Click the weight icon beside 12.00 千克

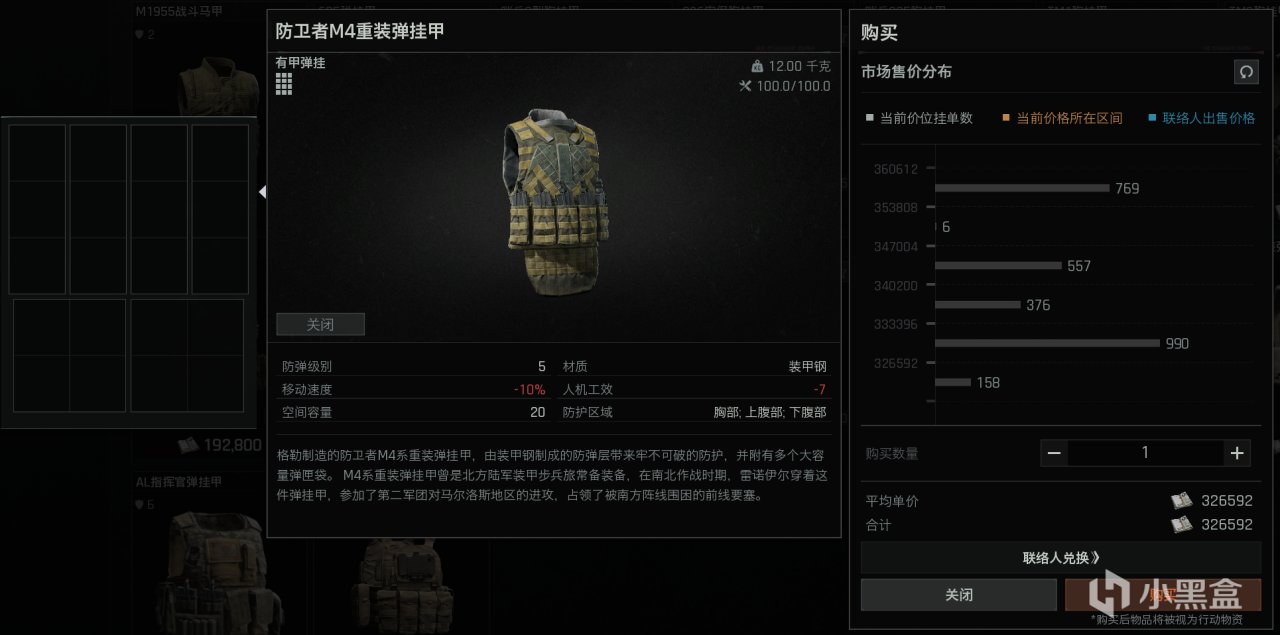pos(757,66)
